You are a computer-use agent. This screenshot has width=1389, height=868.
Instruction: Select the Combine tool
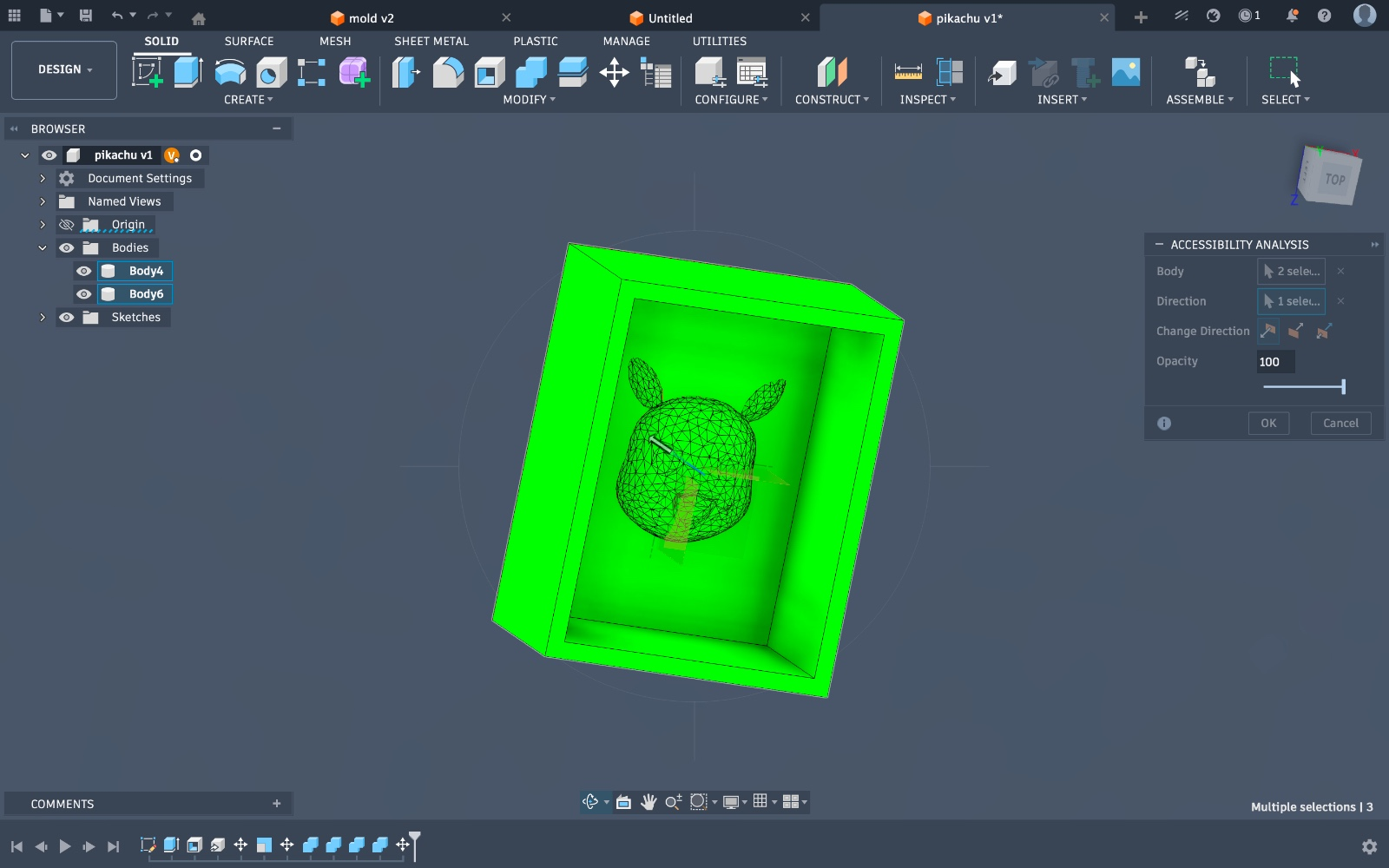click(531, 72)
